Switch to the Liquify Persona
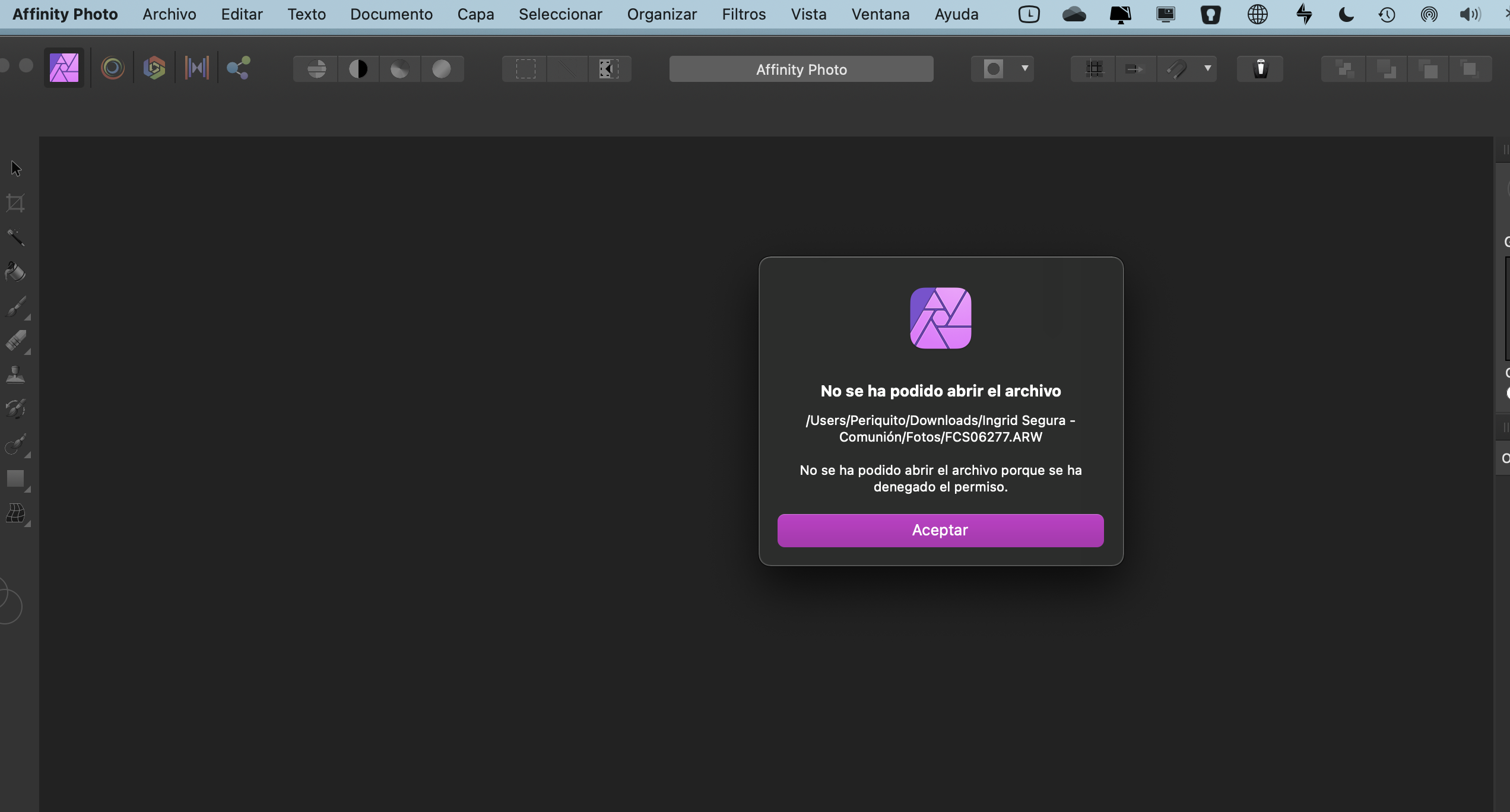Screen dimensions: 1510x812 point(112,68)
